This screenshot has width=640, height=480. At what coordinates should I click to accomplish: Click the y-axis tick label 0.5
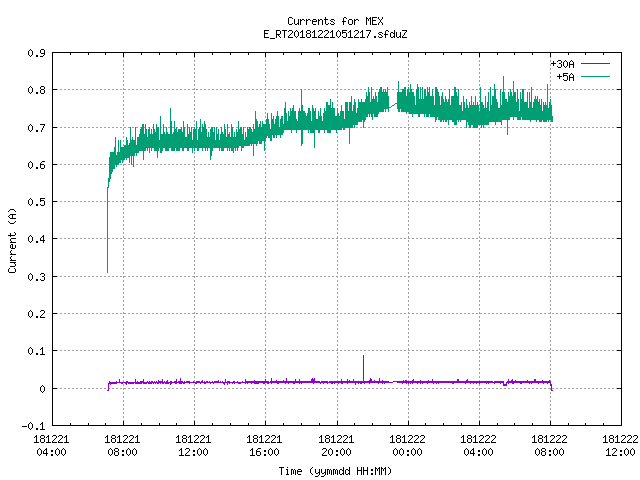(x=36, y=202)
